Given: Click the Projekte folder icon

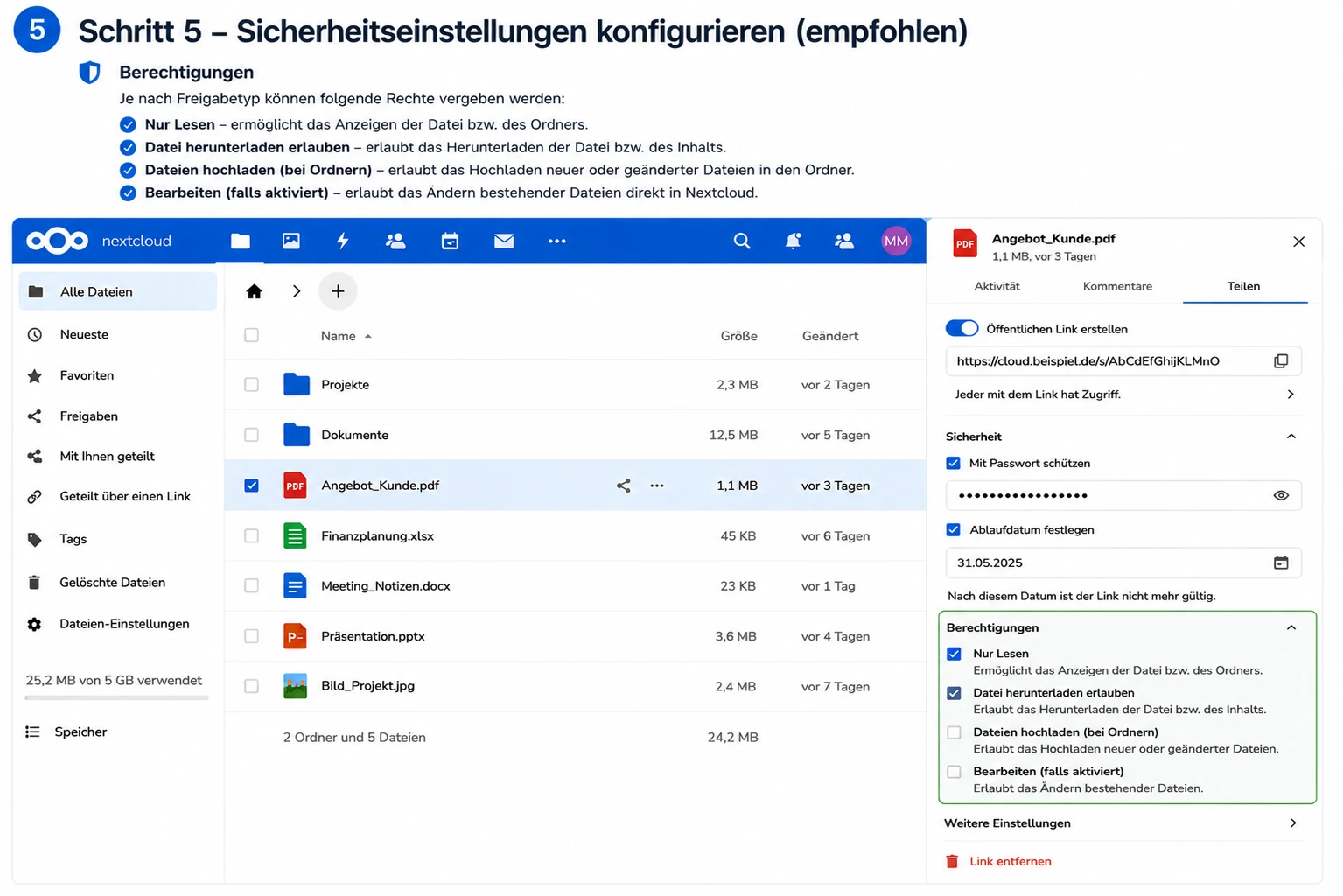Looking at the screenshot, I should [x=297, y=384].
